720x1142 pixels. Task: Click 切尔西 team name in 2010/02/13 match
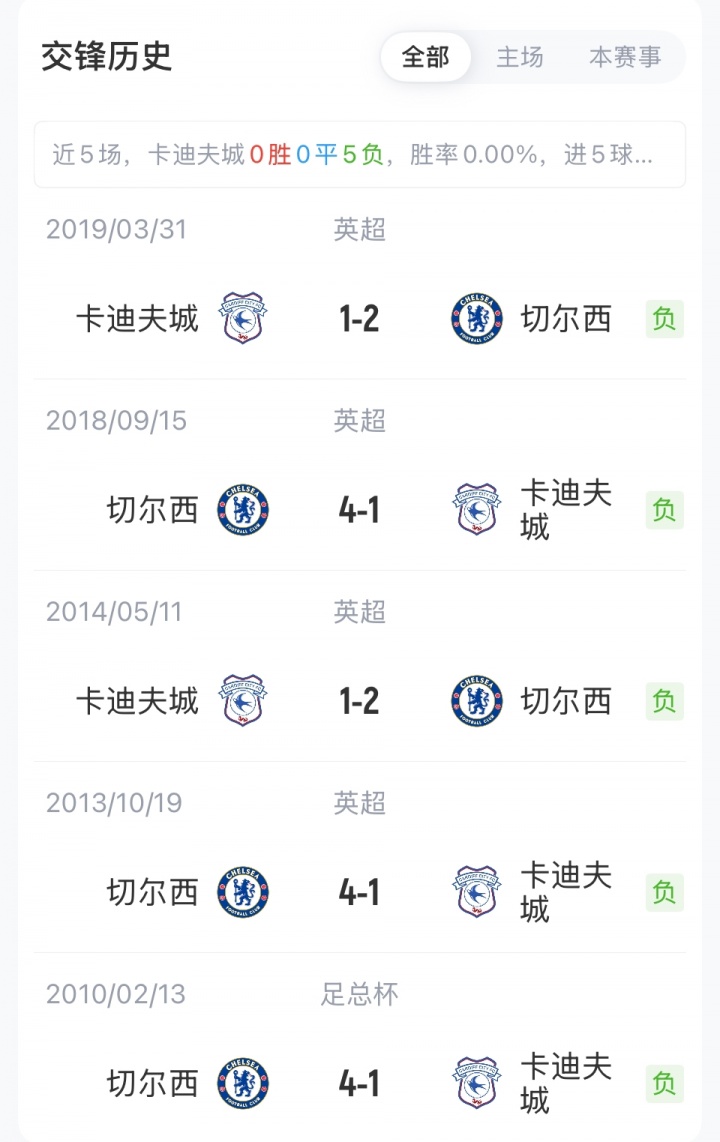(153, 1083)
